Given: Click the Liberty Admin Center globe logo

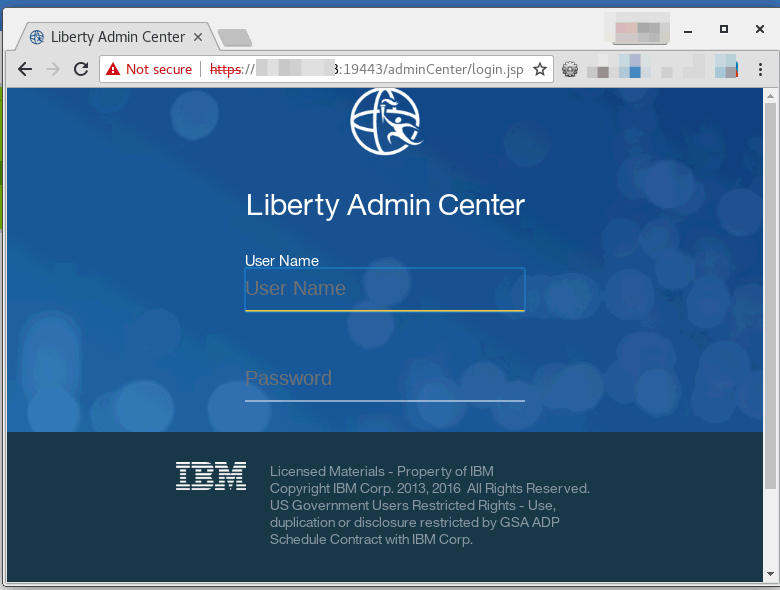Looking at the screenshot, I should coord(386,121).
